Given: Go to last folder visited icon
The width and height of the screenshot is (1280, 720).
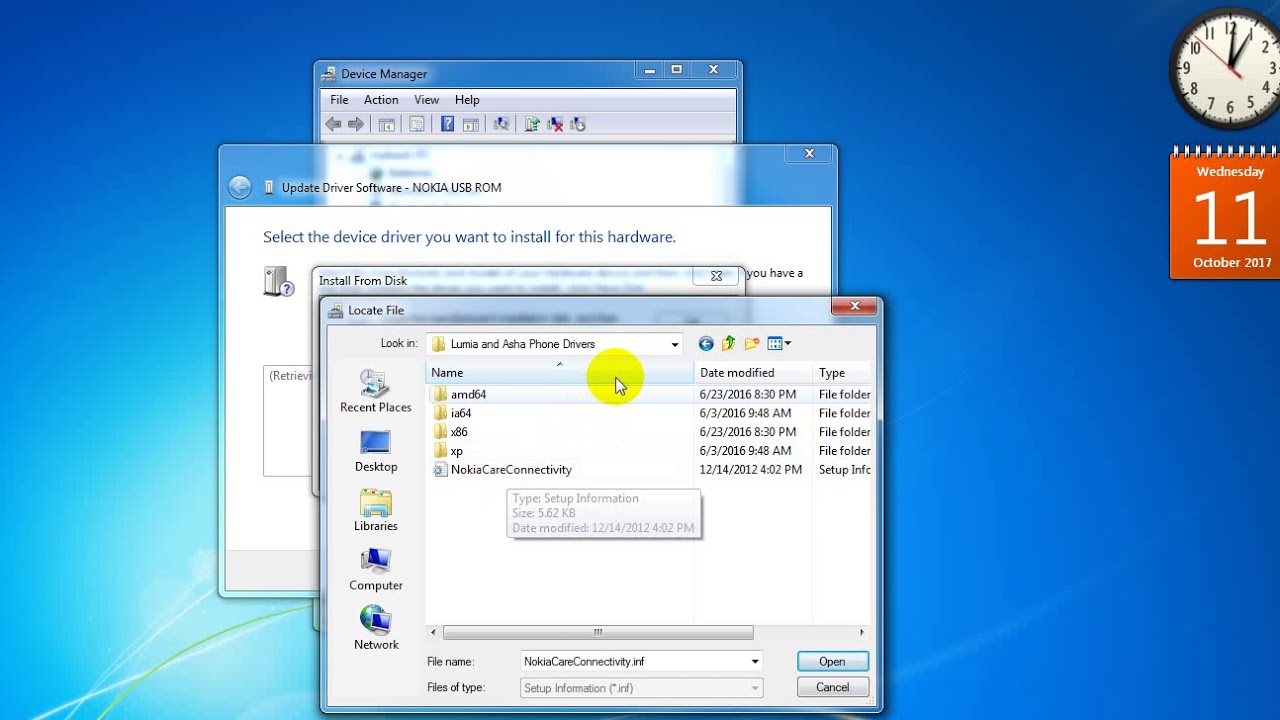Looking at the screenshot, I should pos(706,344).
